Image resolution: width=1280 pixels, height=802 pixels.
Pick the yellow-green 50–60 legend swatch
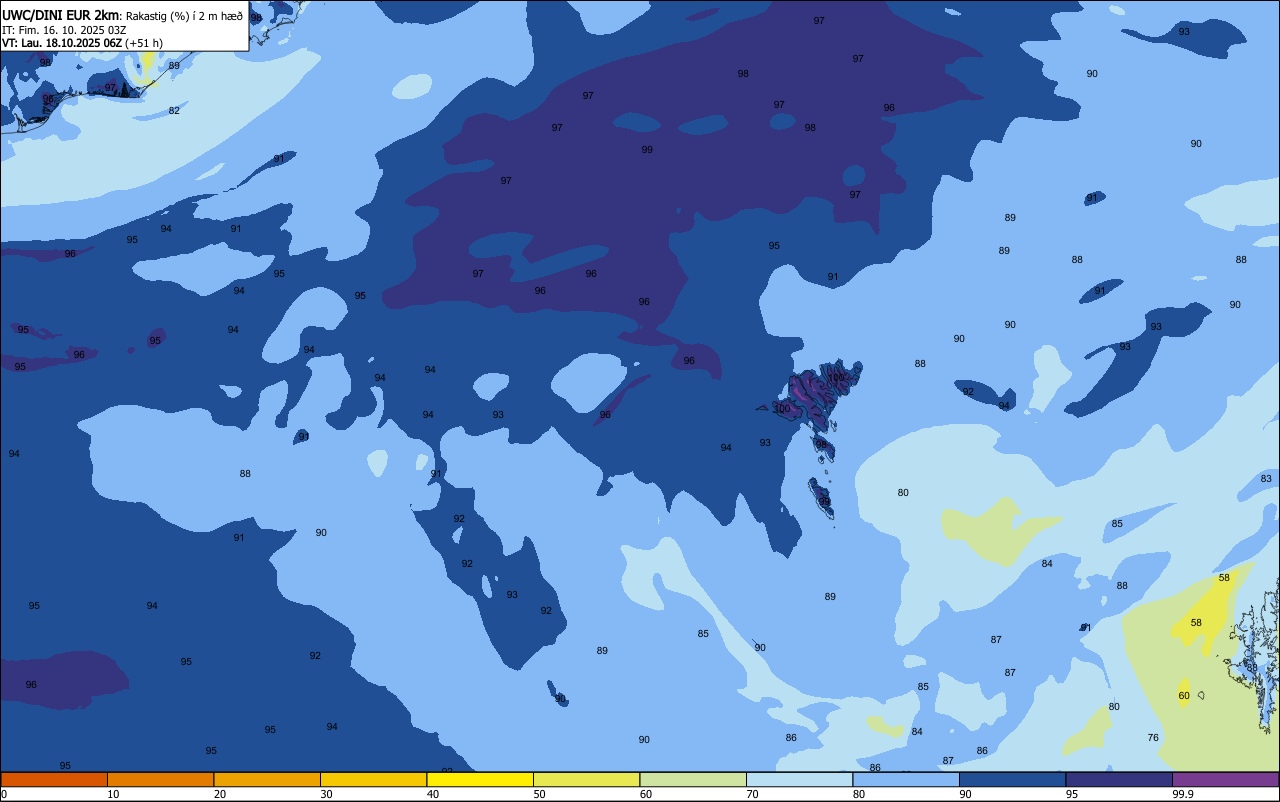click(586, 779)
